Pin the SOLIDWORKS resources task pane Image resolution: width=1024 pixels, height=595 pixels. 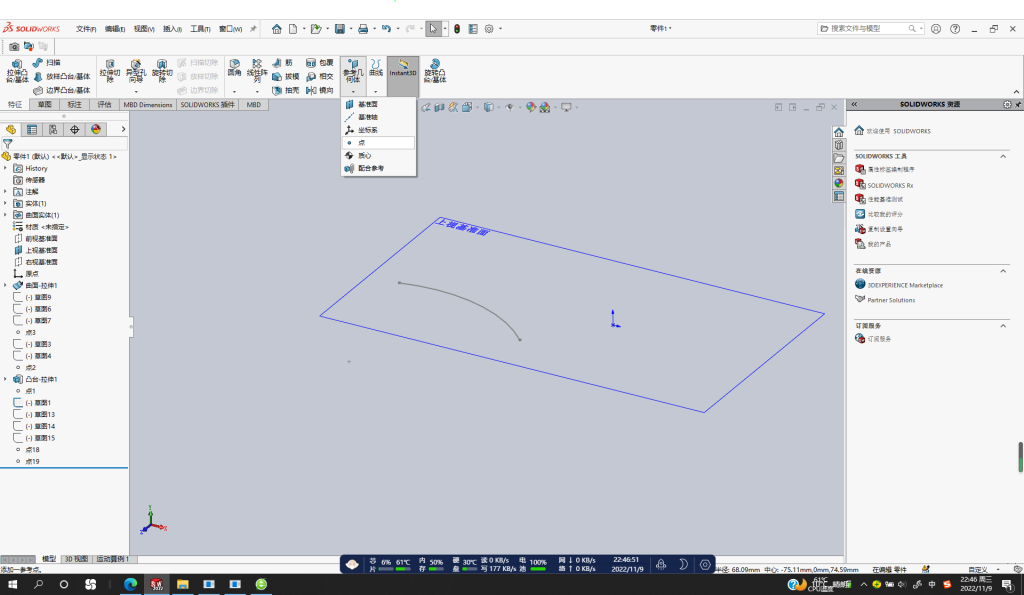[1017, 105]
